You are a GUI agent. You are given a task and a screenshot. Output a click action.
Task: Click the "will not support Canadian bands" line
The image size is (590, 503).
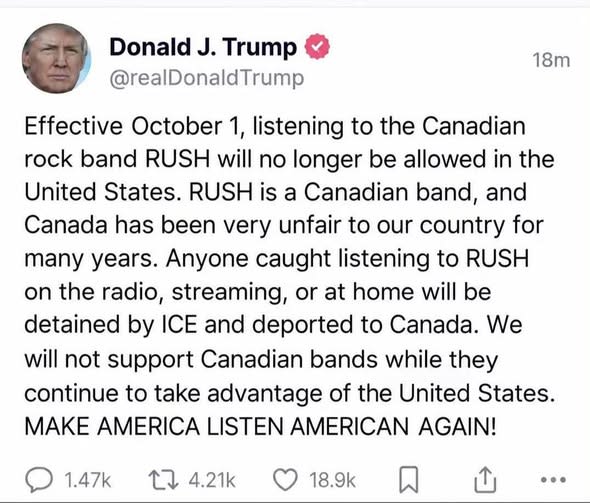point(261,359)
